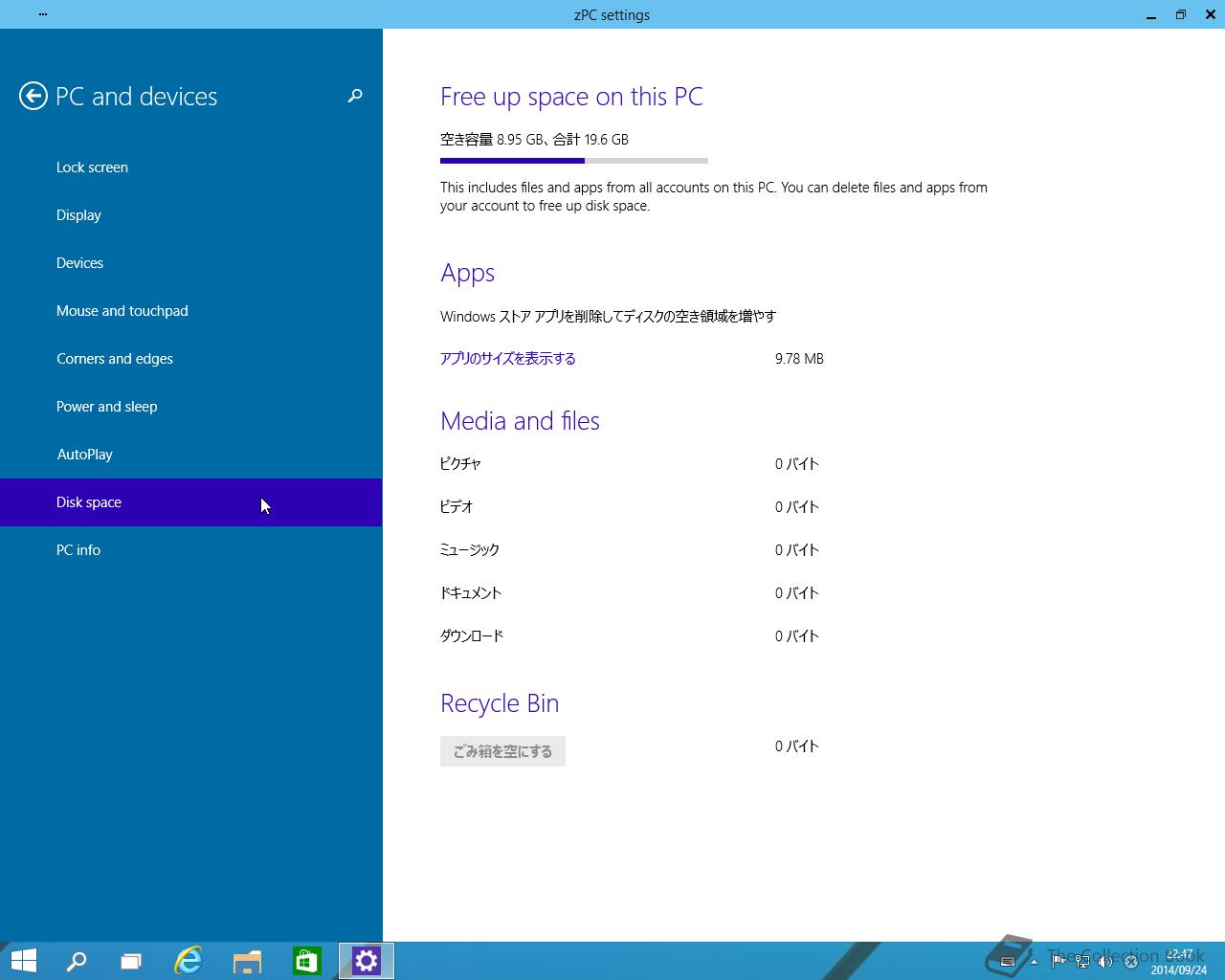This screenshot has height=980, width=1225.
Task: Open the Start menu Windows logo
Action: pos(23,961)
